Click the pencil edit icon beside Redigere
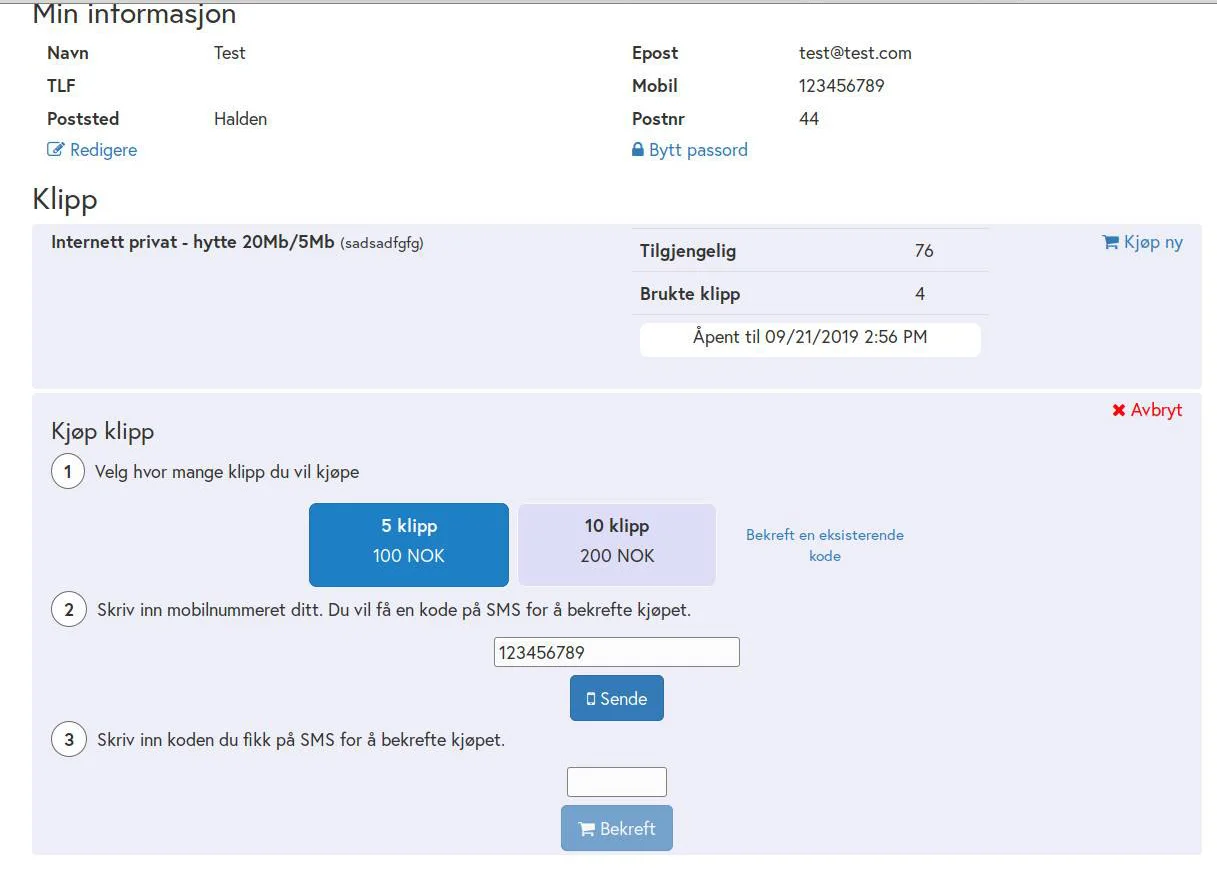This screenshot has height=878, width=1217. pos(56,150)
